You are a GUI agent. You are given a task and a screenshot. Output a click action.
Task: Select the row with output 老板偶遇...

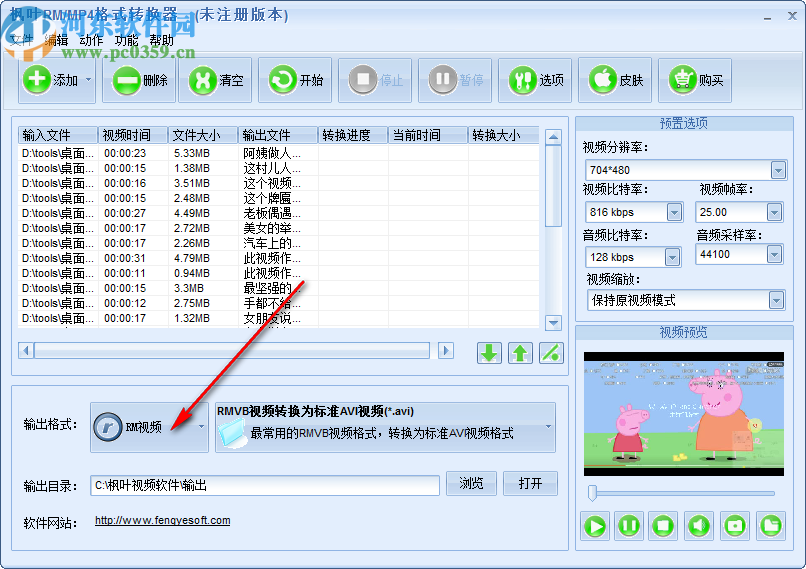point(279,213)
